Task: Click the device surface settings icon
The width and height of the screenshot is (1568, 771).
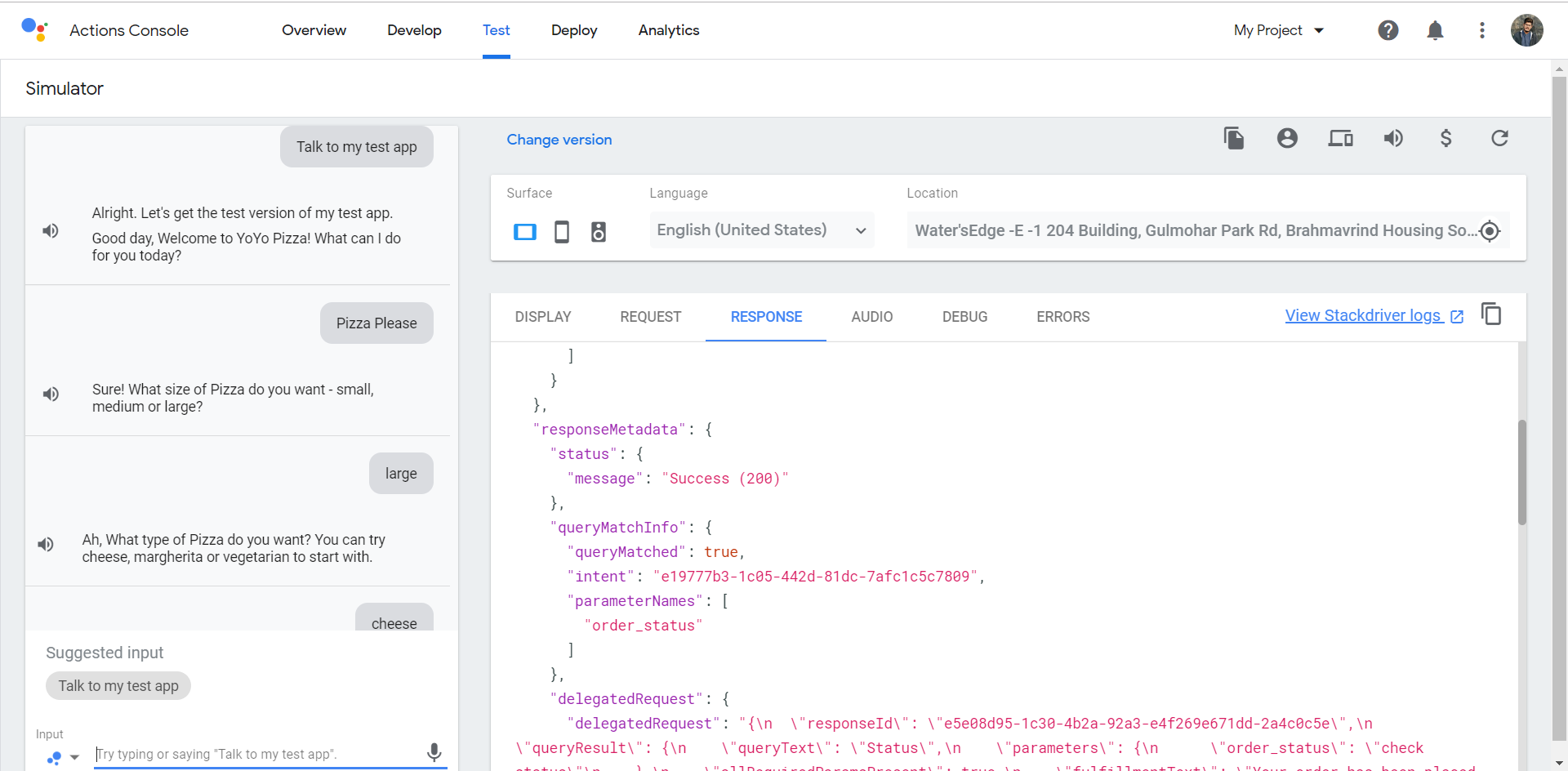Action: coord(1340,138)
